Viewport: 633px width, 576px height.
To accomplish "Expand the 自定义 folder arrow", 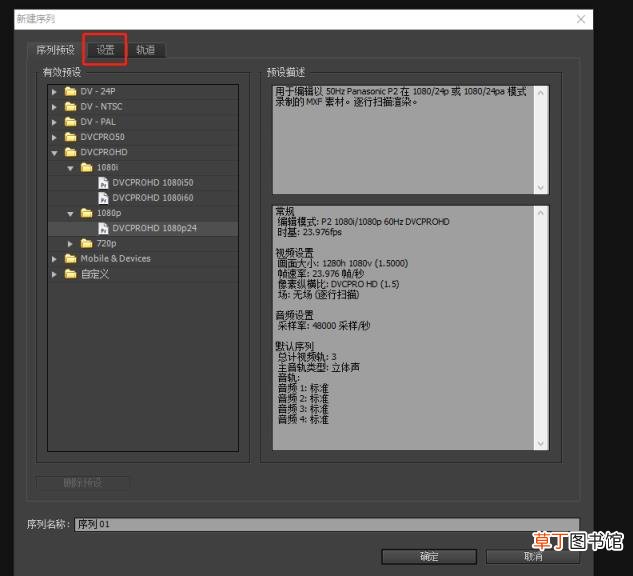I will 54,274.
